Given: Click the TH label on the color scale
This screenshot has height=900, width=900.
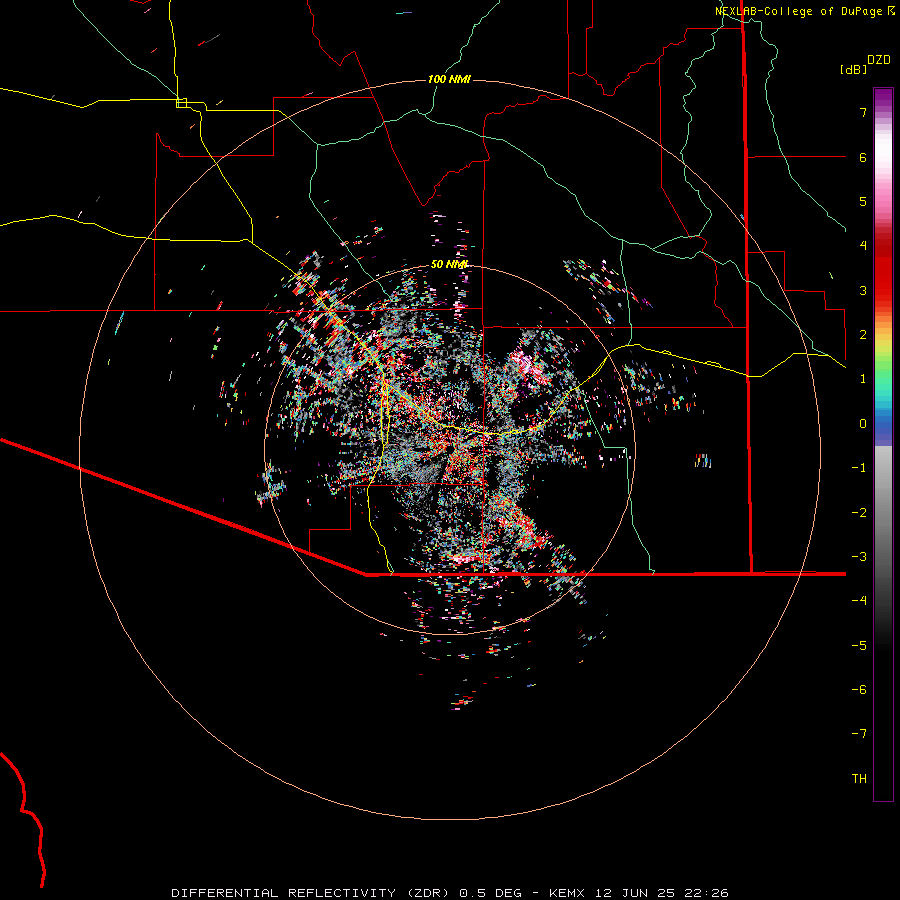Looking at the screenshot, I should (859, 779).
